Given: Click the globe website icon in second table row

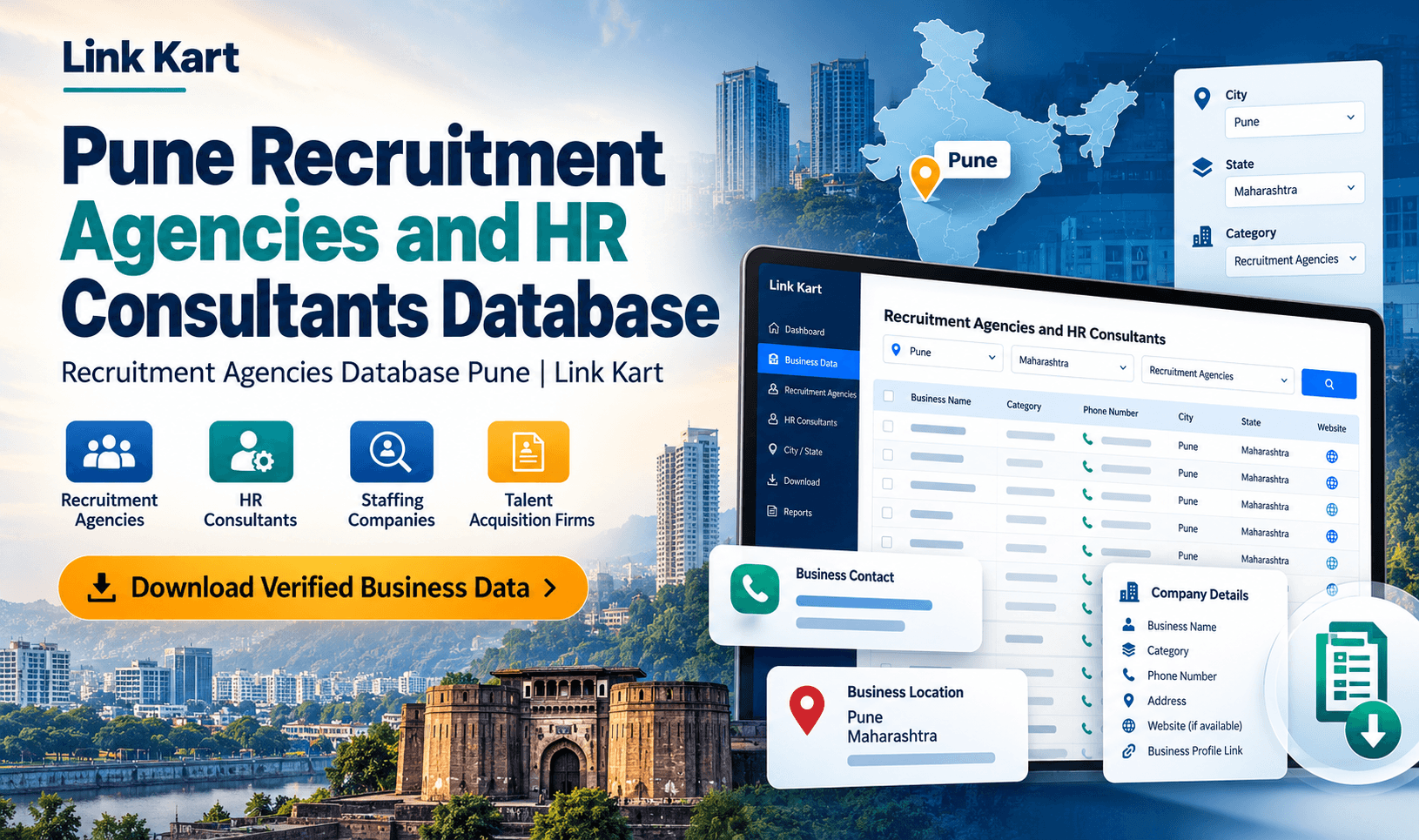Looking at the screenshot, I should (x=1332, y=483).
